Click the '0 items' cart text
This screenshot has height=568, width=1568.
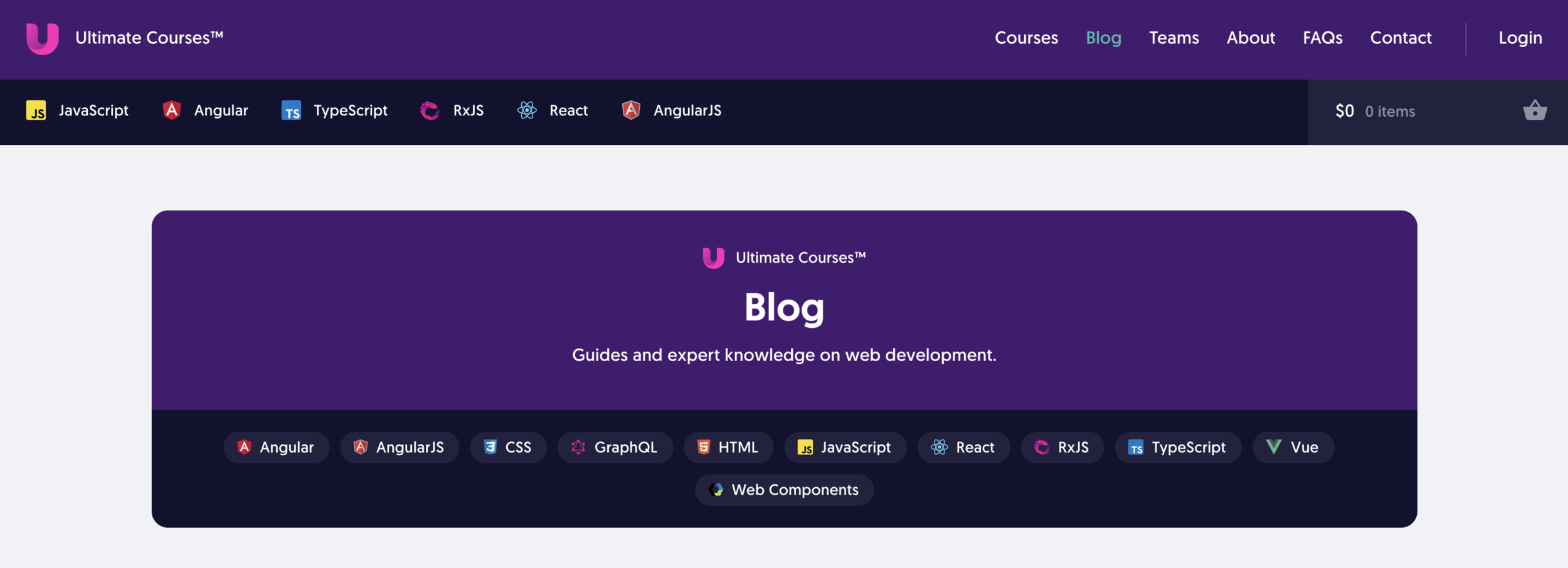(x=1390, y=112)
